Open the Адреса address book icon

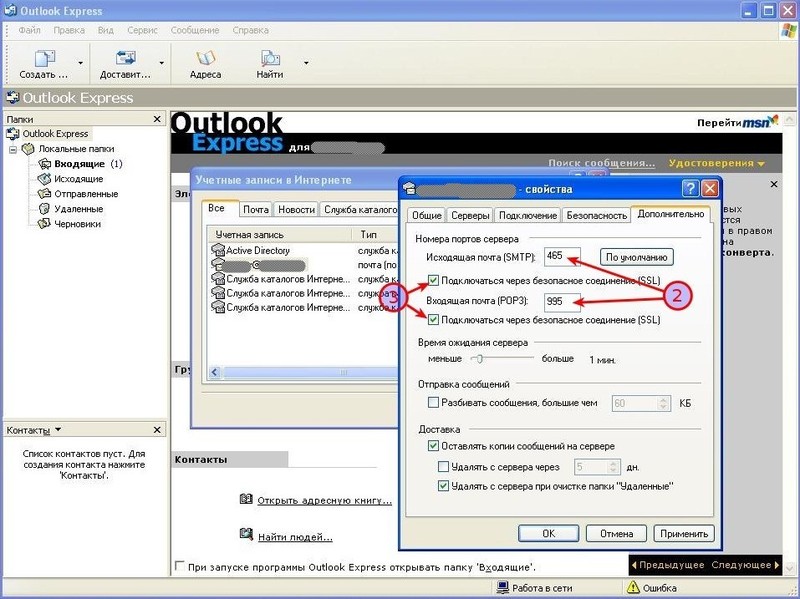[205, 58]
